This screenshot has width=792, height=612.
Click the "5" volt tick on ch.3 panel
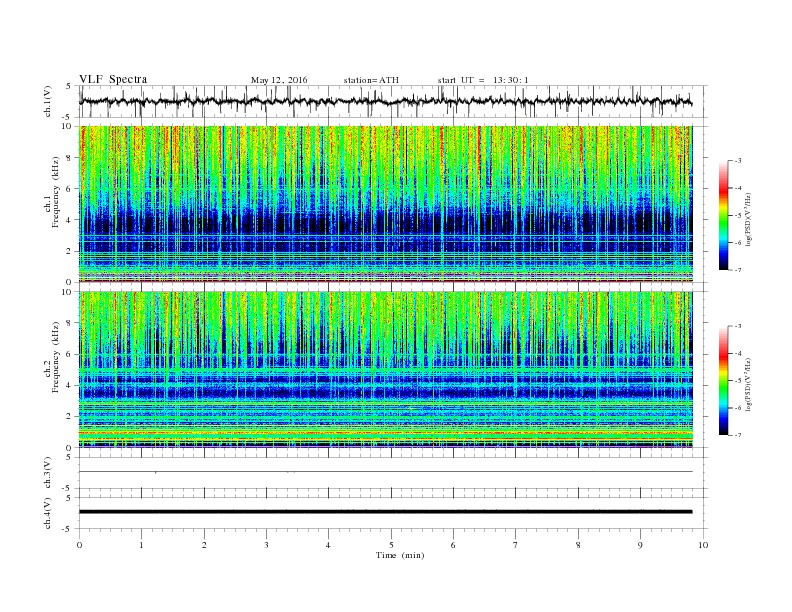pyautogui.click(x=69, y=457)
